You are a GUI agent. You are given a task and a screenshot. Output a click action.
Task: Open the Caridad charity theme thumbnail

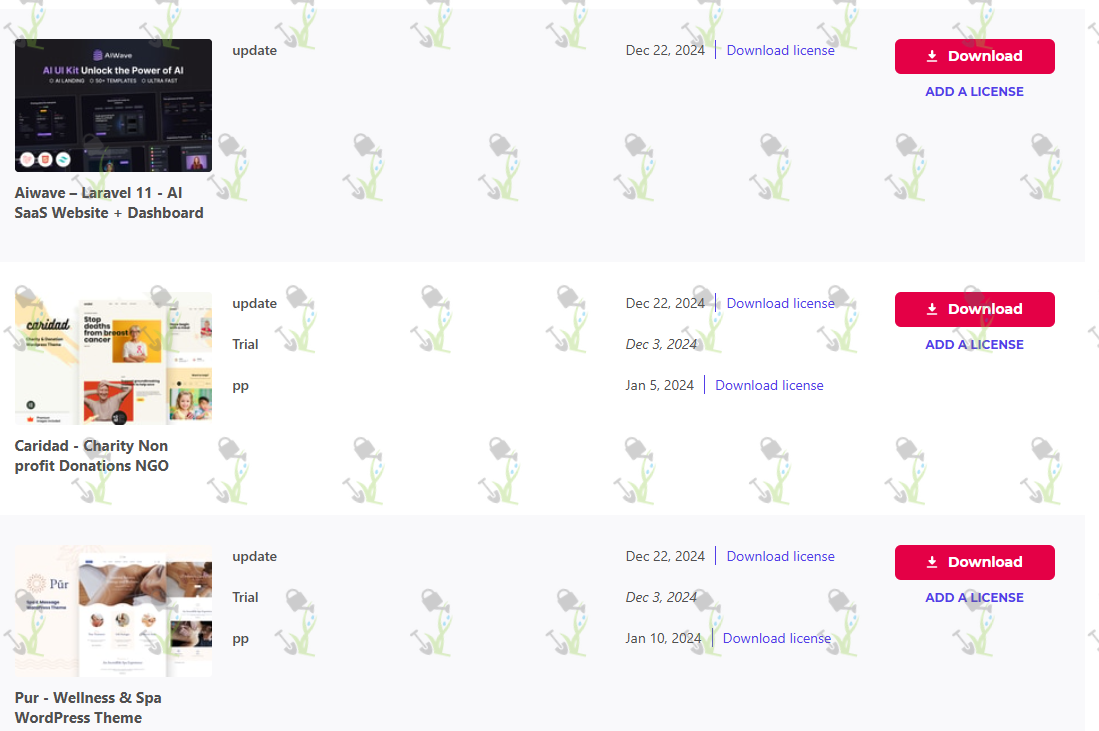[x=114, y=358]
